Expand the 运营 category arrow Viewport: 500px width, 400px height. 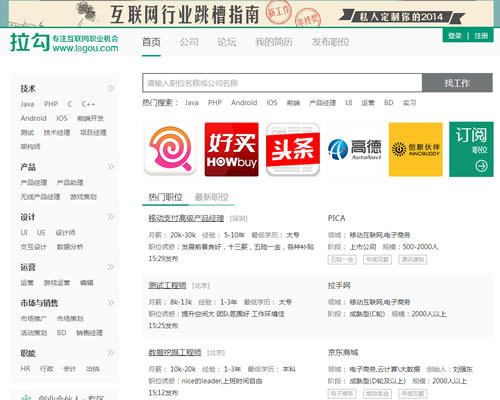tap(111, 267)
